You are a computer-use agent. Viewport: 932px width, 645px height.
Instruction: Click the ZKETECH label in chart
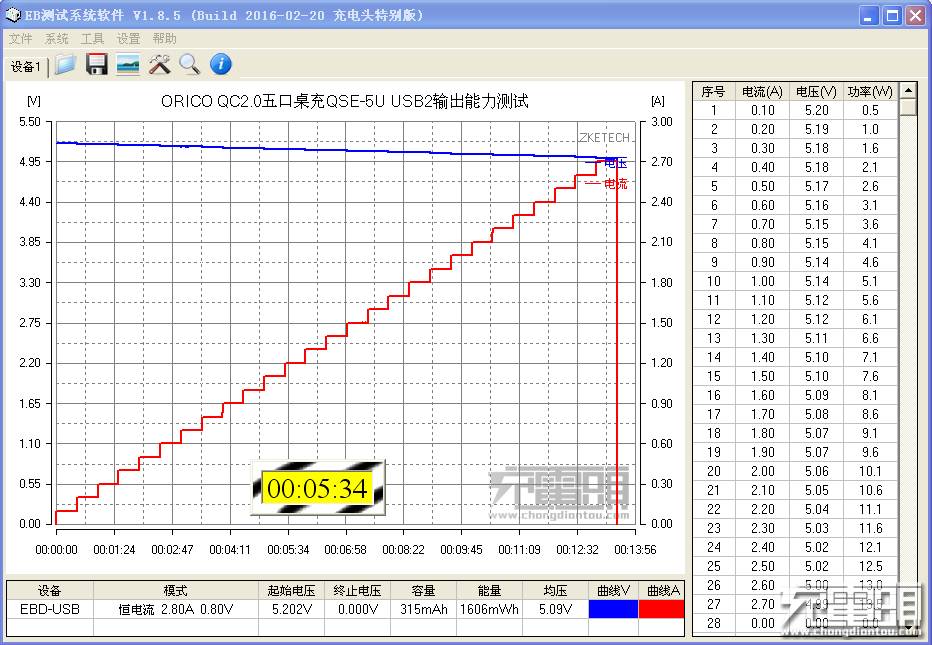(604, 137)
